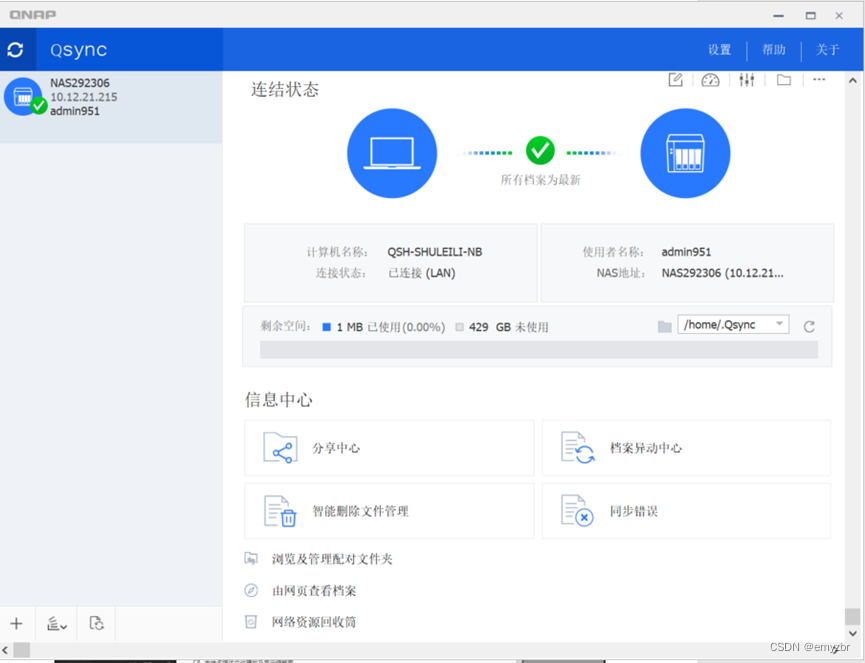Click the 已连接 (LAN) connection status

coord(422,273)
